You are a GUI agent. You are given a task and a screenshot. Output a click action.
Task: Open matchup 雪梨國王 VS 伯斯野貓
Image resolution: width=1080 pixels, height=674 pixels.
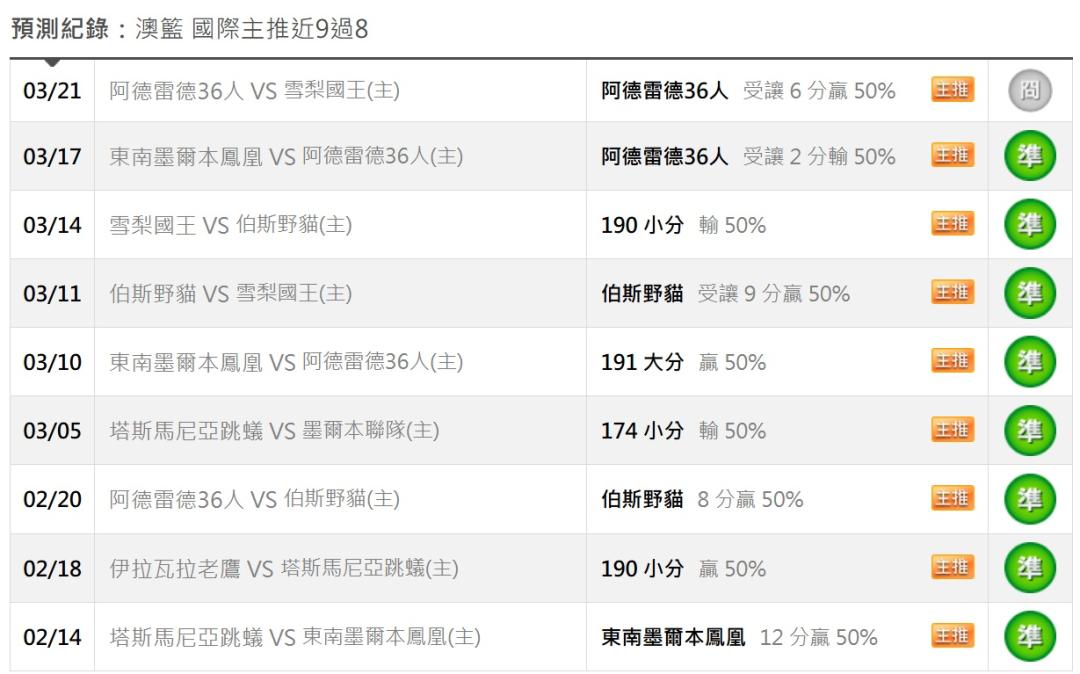(230, 225)
